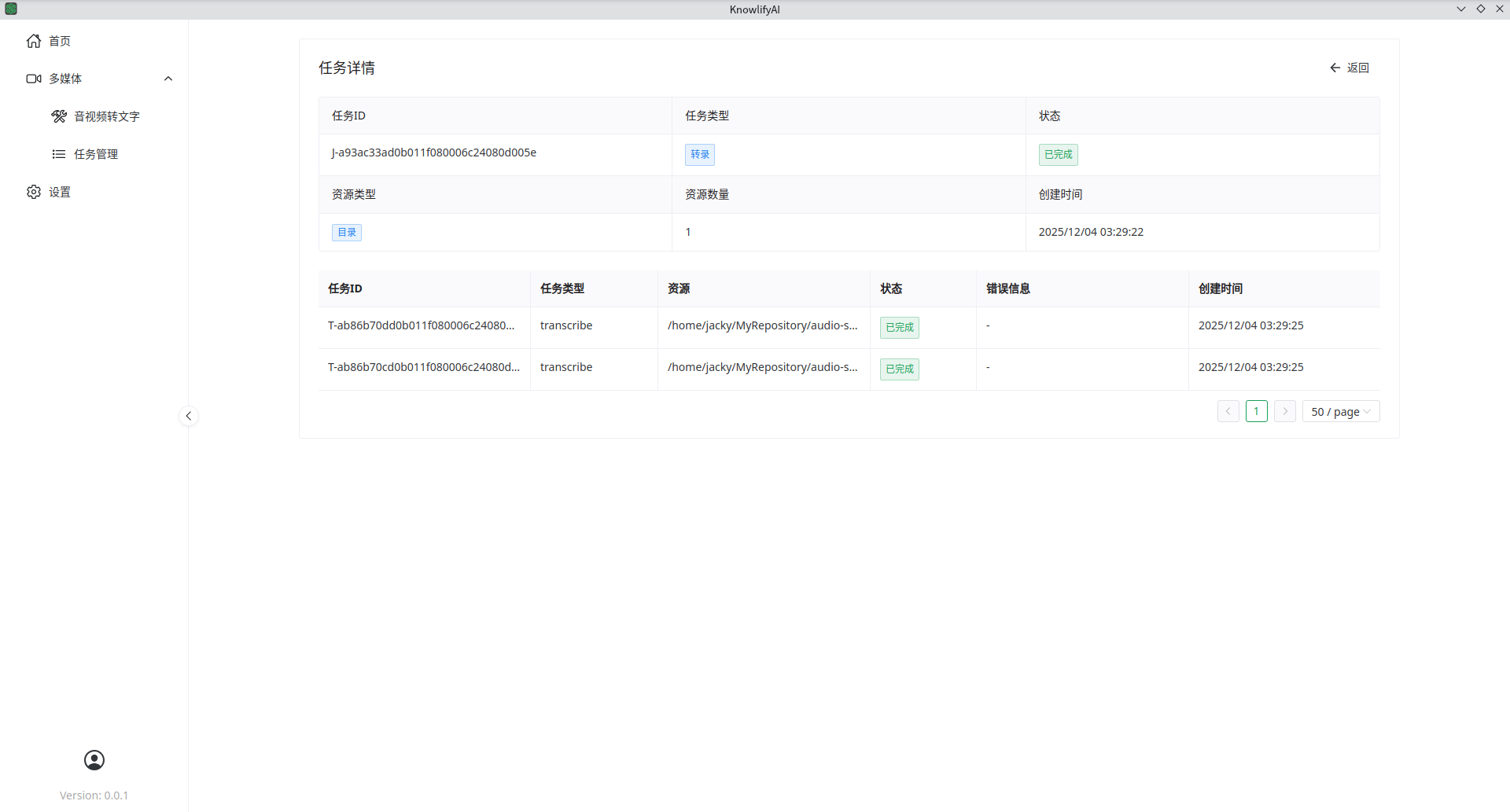
Task: Open the 50 / page dropdown
Action: (1340, 412)
